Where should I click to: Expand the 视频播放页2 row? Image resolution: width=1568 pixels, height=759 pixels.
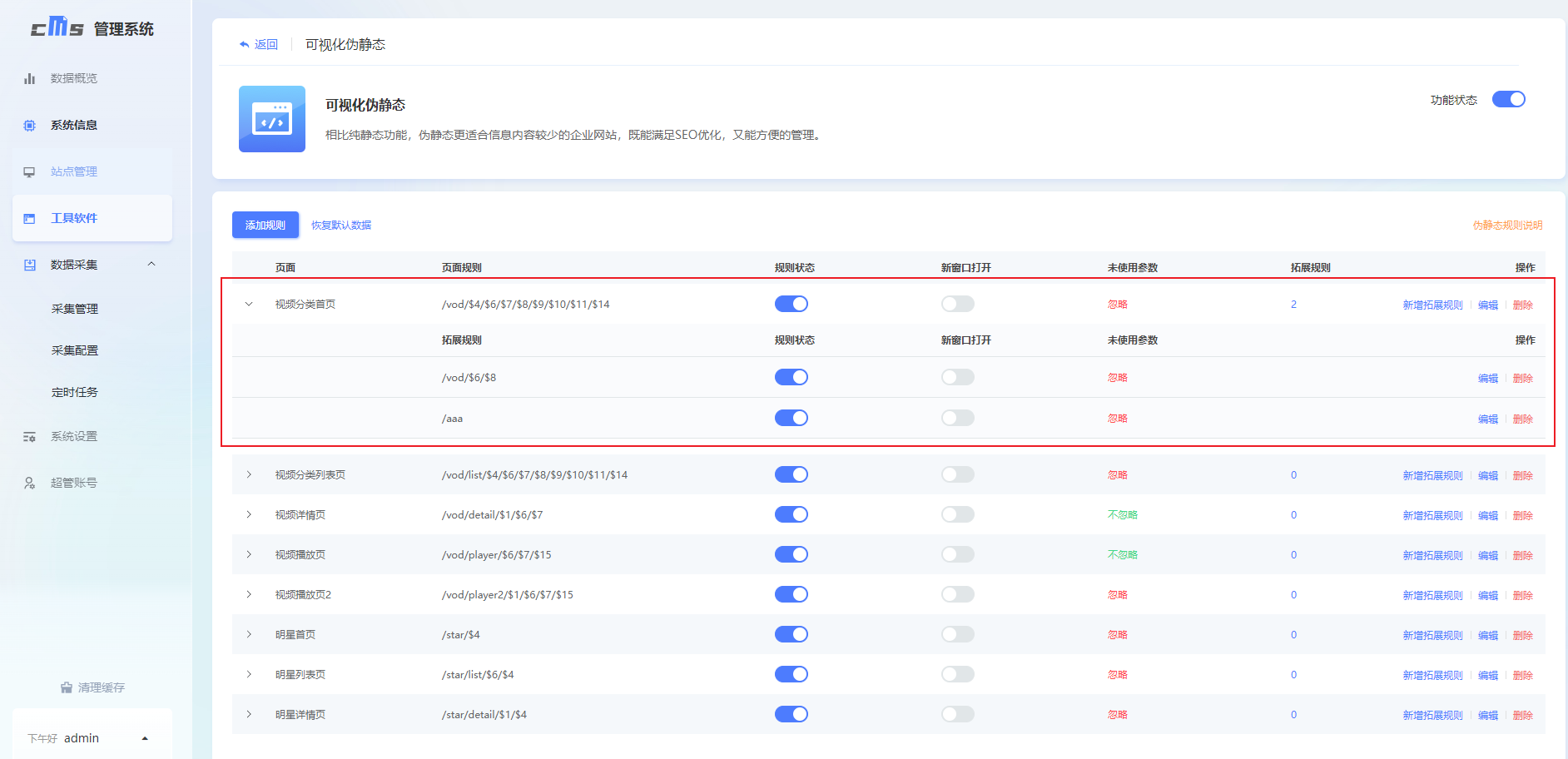249,594
